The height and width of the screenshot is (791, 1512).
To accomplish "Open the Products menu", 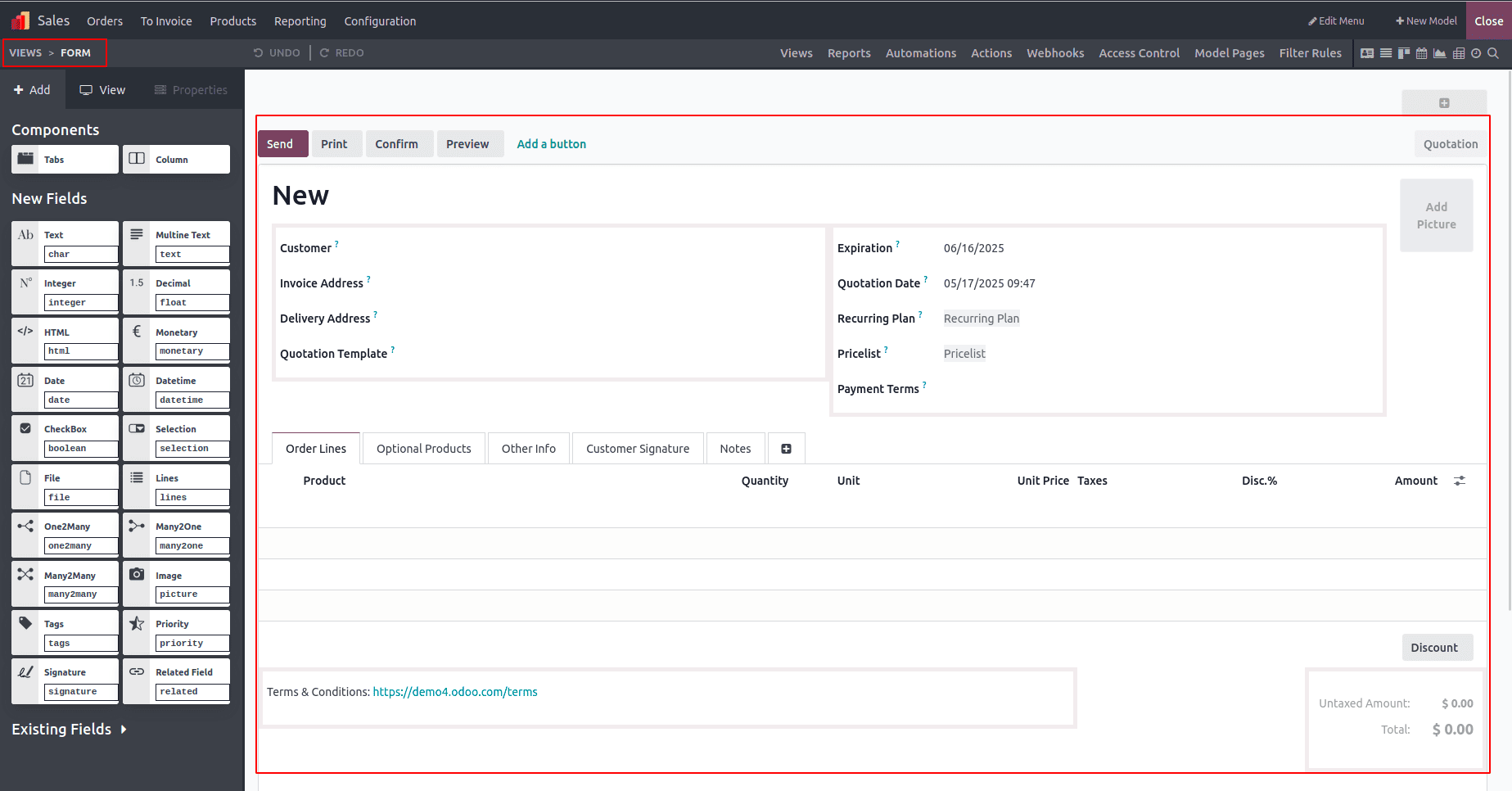I will (233, 21).
